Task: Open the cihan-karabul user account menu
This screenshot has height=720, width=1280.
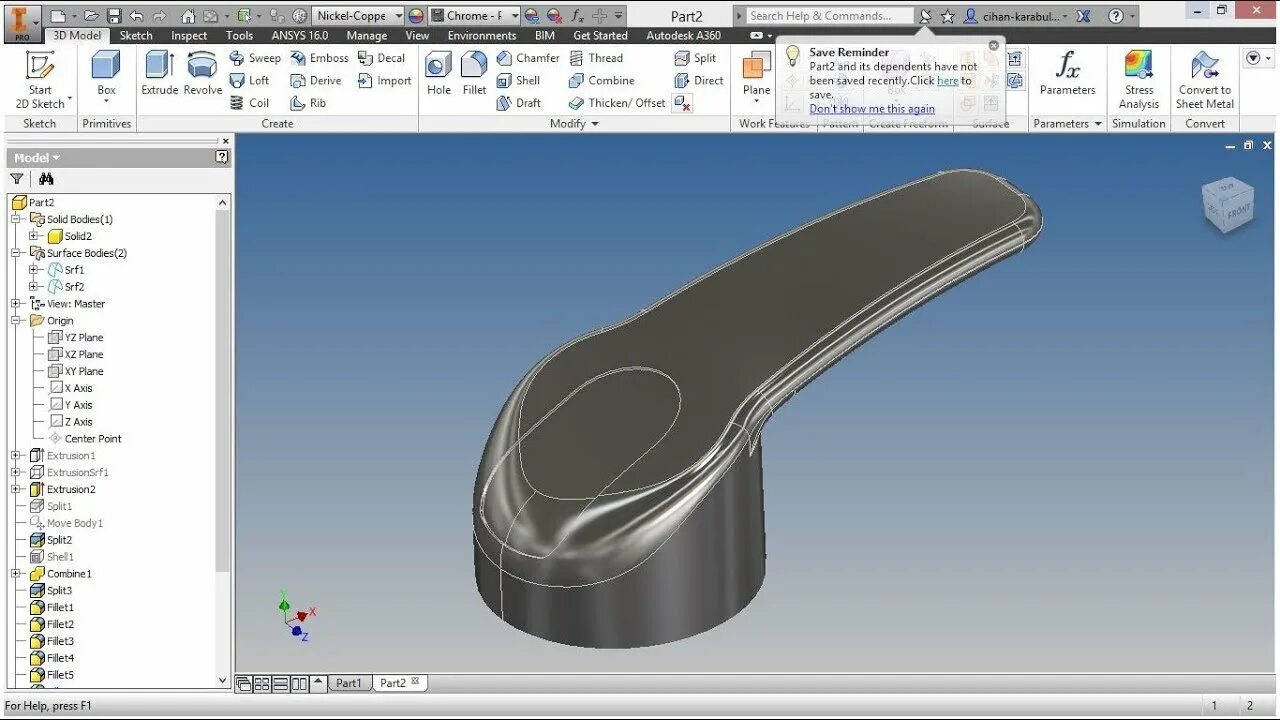Action: [1015, 16]
